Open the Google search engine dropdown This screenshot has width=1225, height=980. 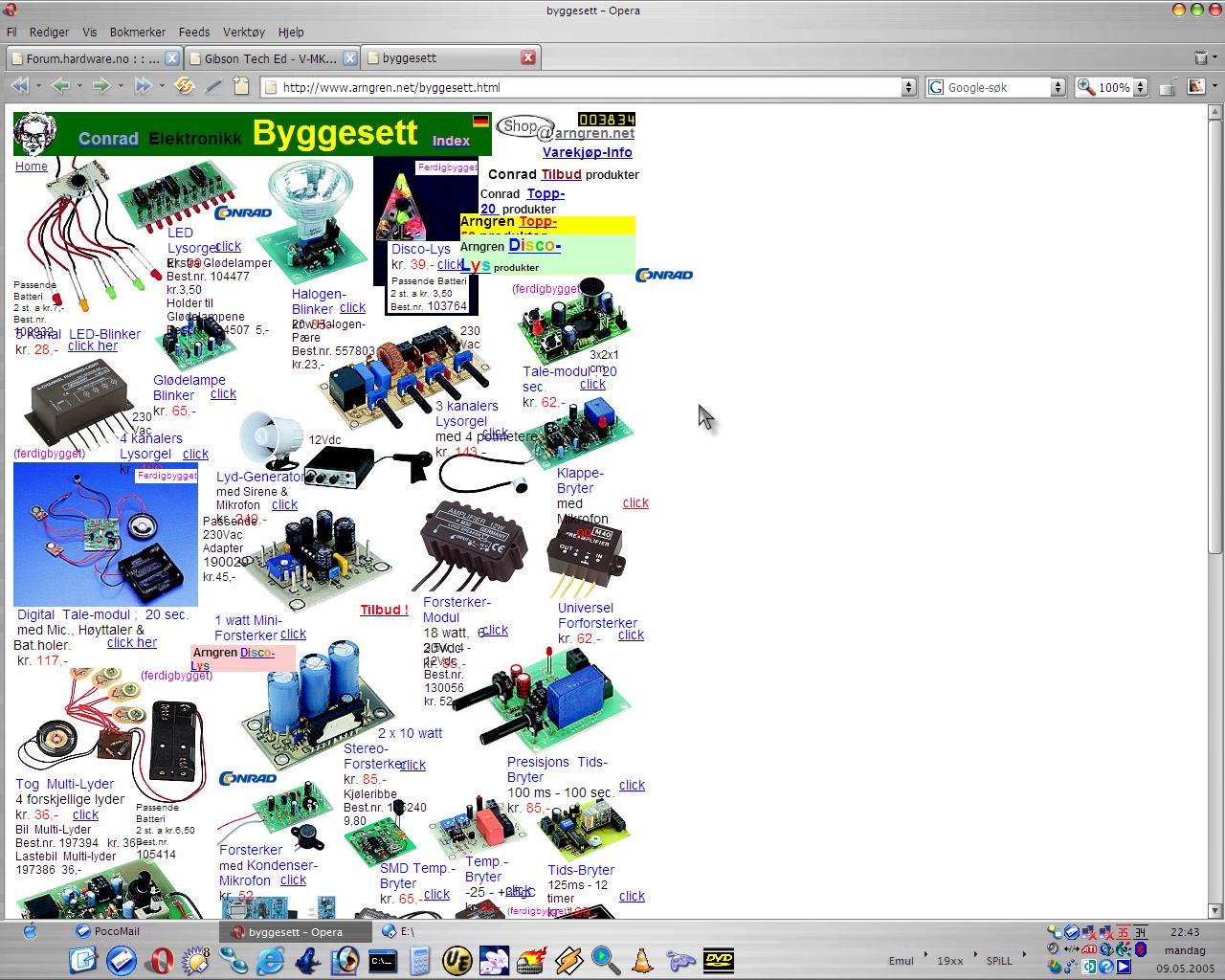1058,87
